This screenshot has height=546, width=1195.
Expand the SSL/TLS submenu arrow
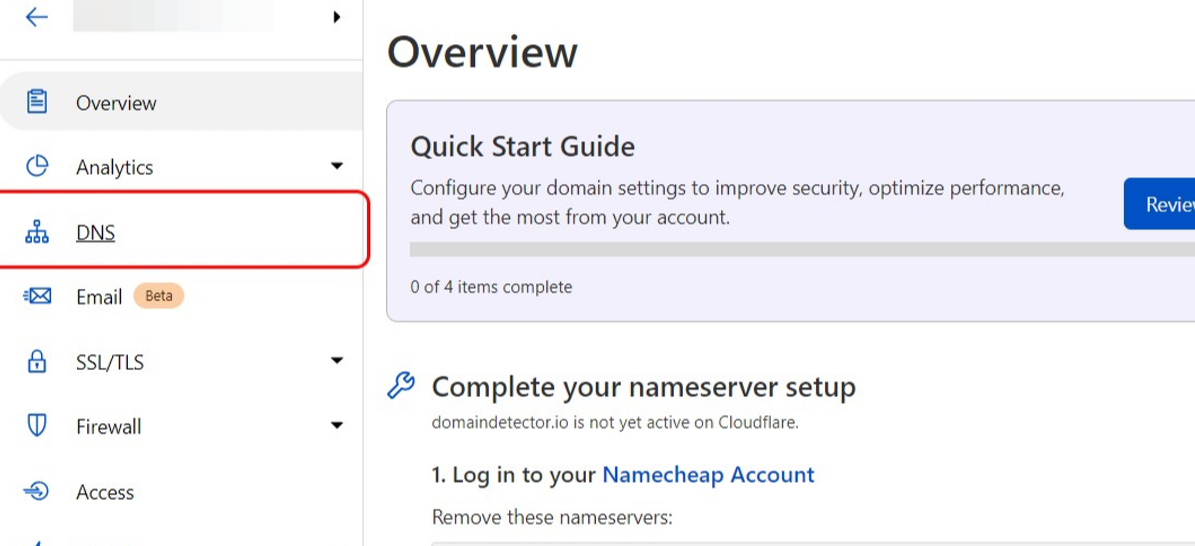(337, 361)
